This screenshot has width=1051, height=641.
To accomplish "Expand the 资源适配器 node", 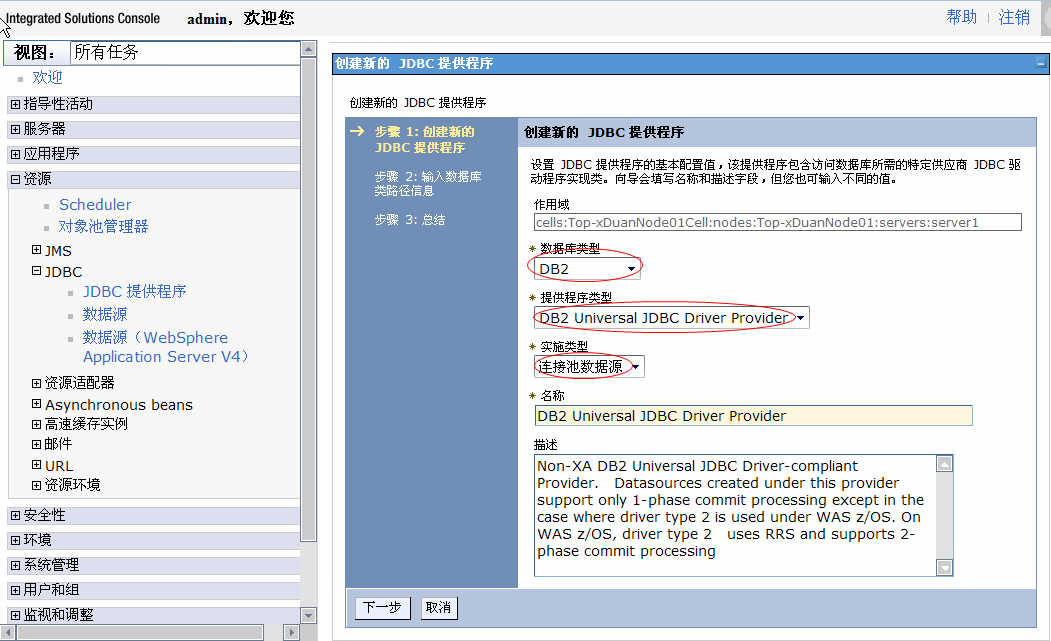I will [x=36, y=383].
